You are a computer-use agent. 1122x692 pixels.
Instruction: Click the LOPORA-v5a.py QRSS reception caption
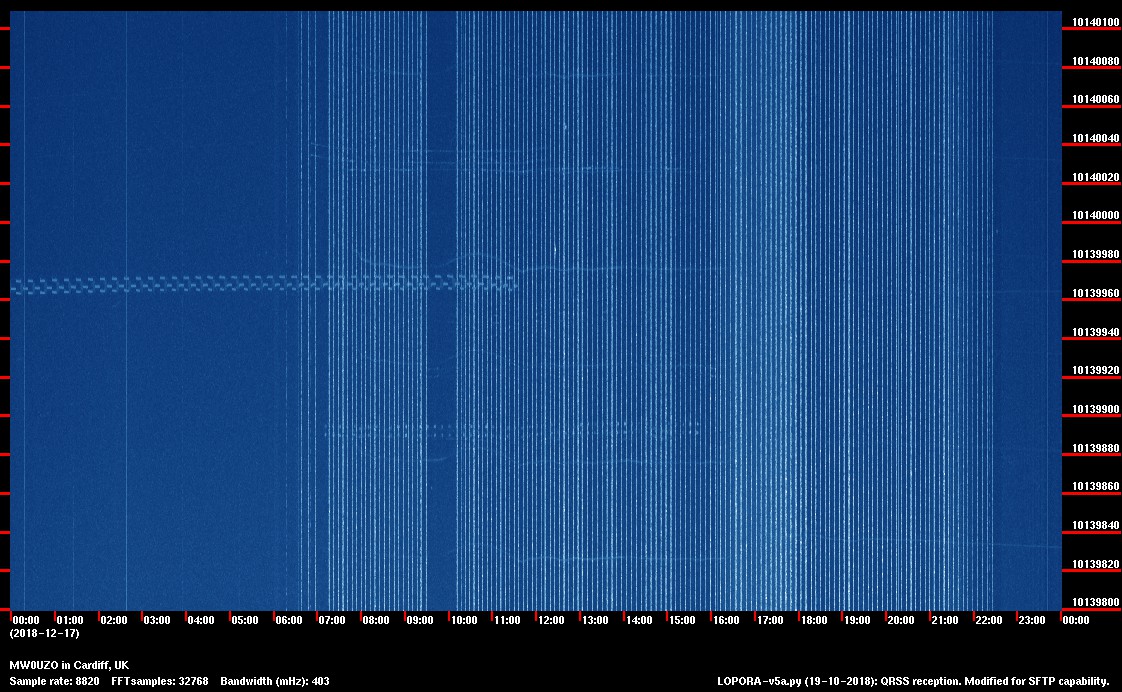(x=913, y=681)
